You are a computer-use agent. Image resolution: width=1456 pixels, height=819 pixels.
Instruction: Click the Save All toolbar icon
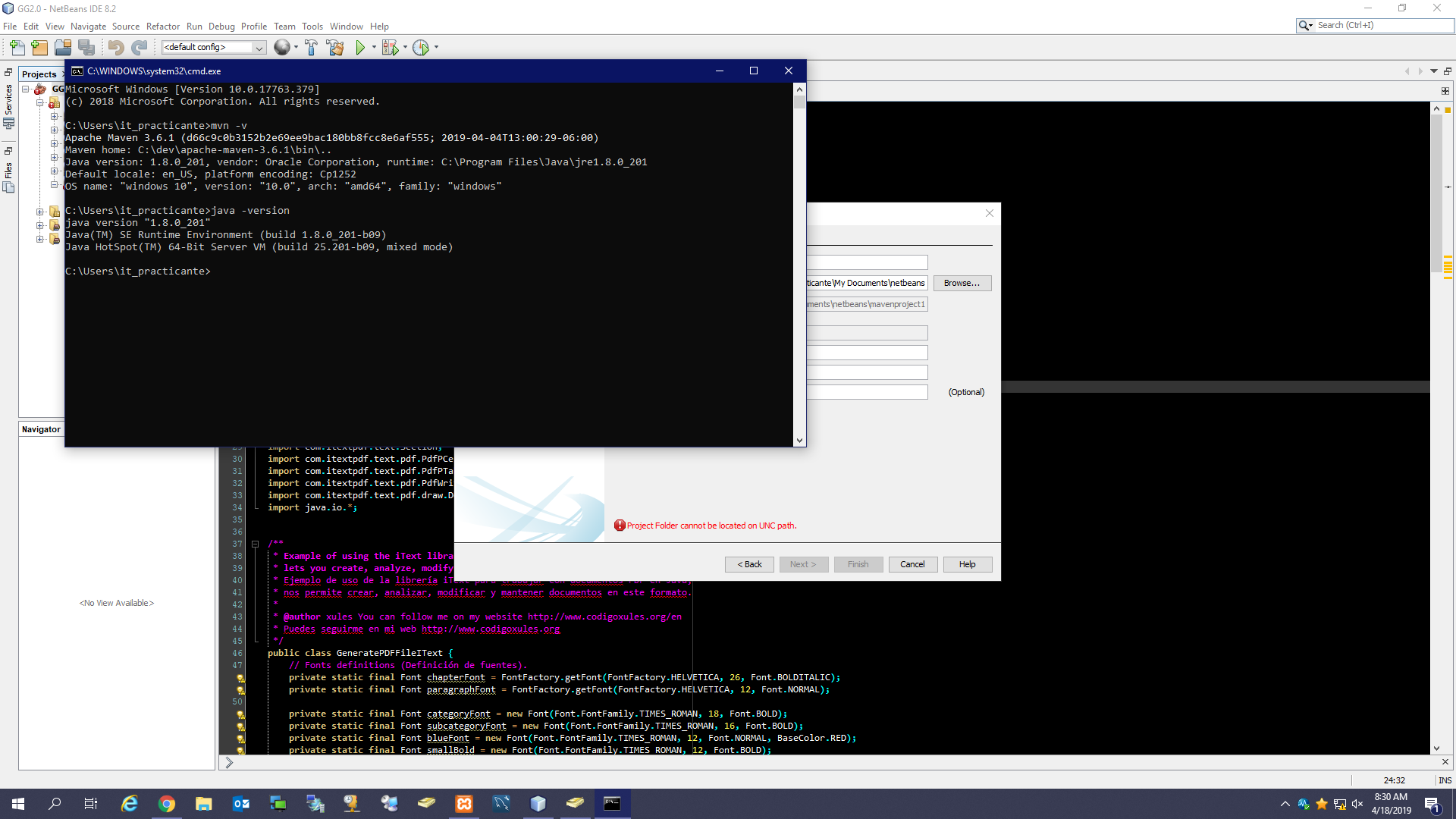86,48
